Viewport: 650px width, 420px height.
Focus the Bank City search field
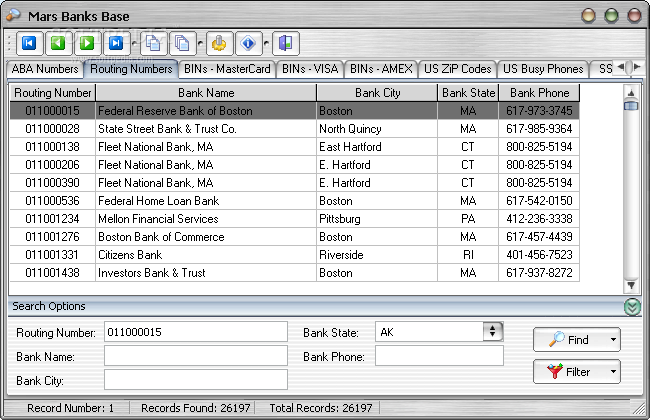196,380
